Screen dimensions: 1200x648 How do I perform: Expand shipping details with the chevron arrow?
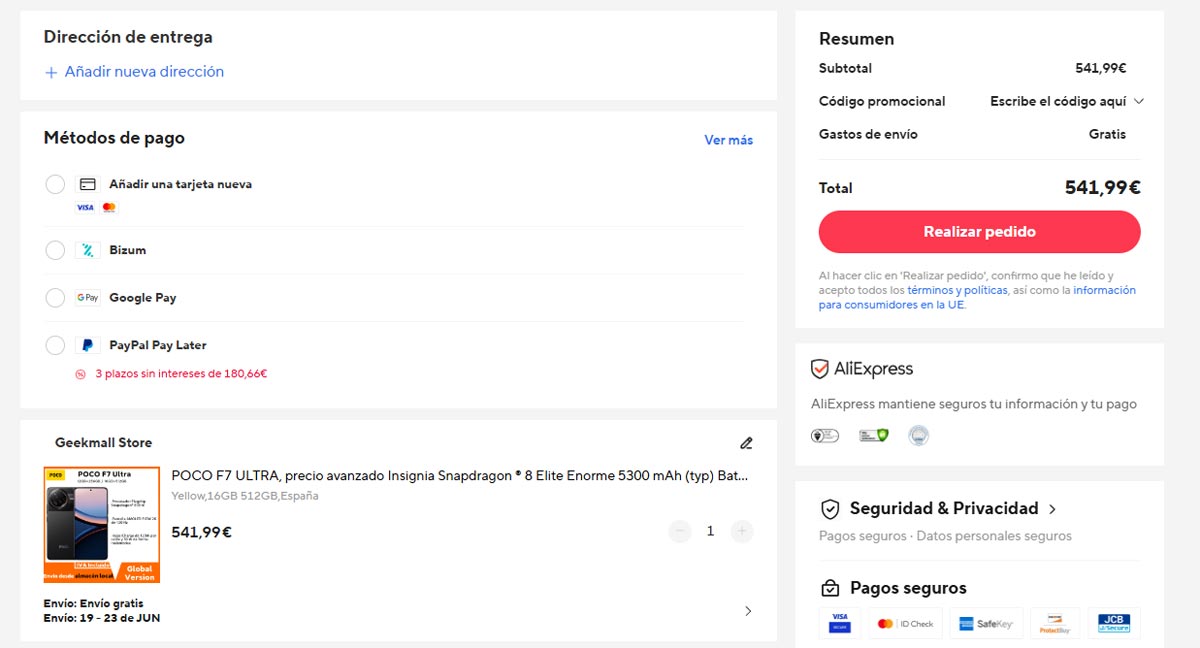(x=748, y=611)
